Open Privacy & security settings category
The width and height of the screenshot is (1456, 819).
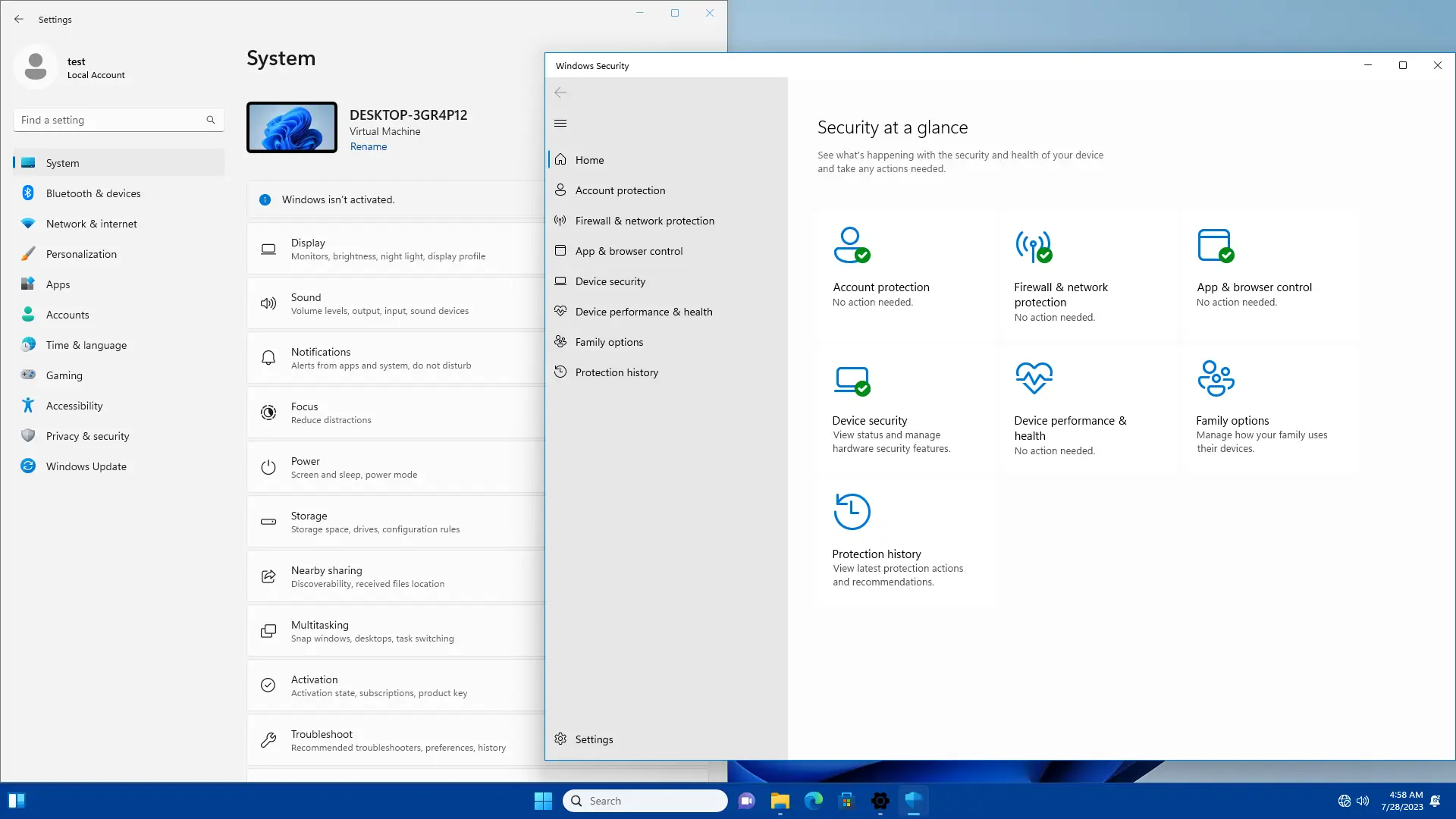(x=87, y=436)
